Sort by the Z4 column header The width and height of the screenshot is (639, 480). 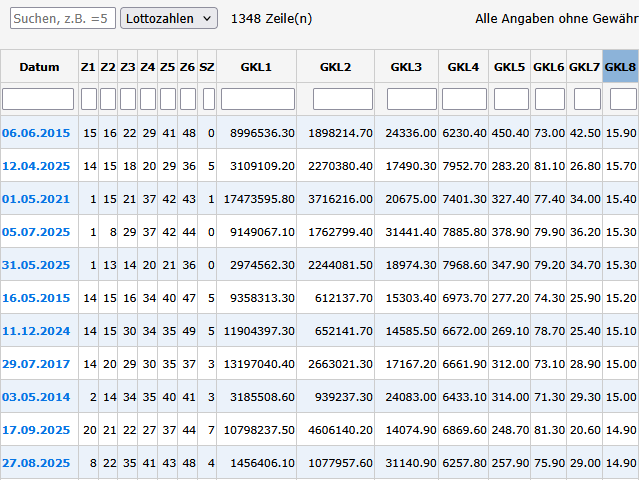[x=148, y=66]
